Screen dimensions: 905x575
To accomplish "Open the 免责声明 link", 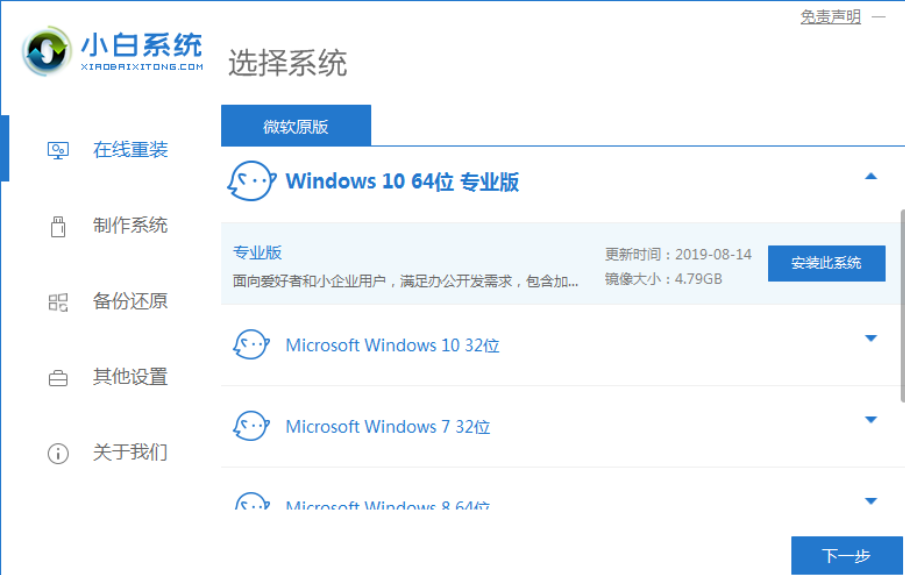I will pos(830,17).
